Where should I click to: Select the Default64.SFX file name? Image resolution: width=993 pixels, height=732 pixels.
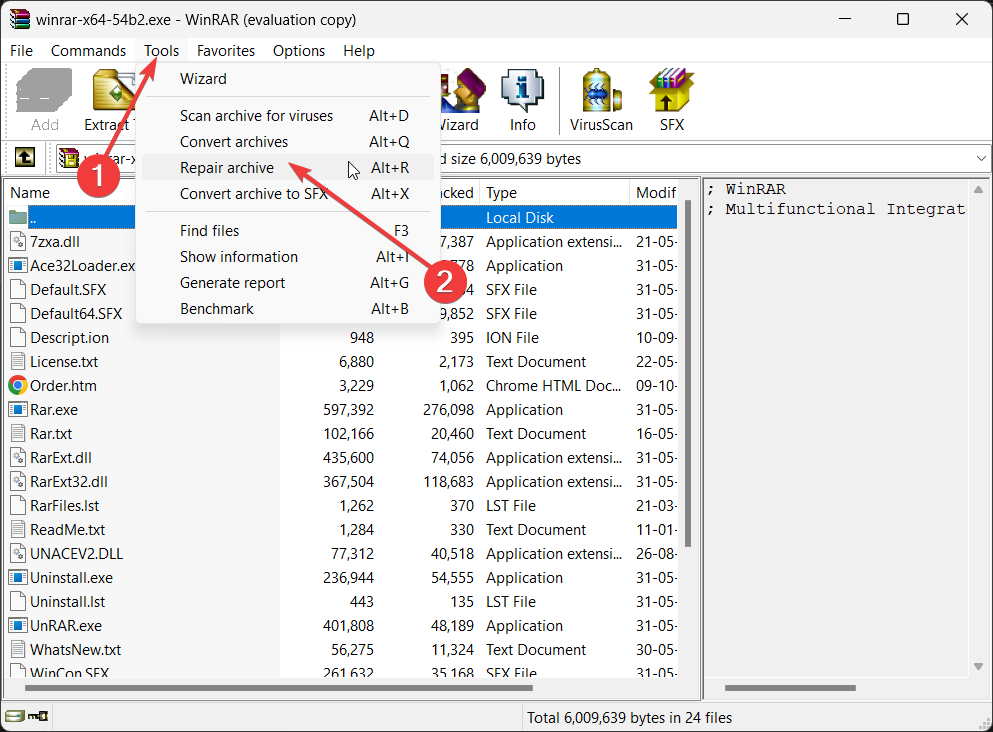pos(76,313)
